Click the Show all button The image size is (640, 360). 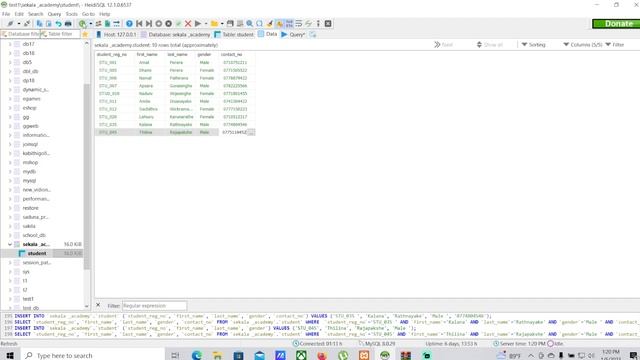coord(489,44)
